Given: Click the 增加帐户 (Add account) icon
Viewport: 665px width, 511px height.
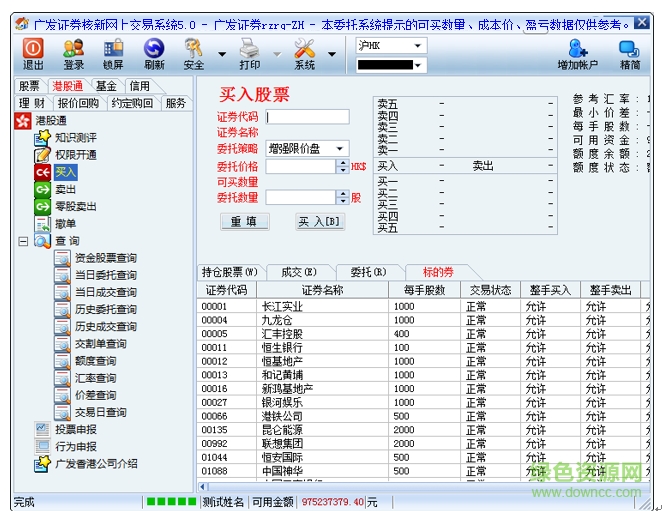Looking at the screenshot, I should [577, 53].
